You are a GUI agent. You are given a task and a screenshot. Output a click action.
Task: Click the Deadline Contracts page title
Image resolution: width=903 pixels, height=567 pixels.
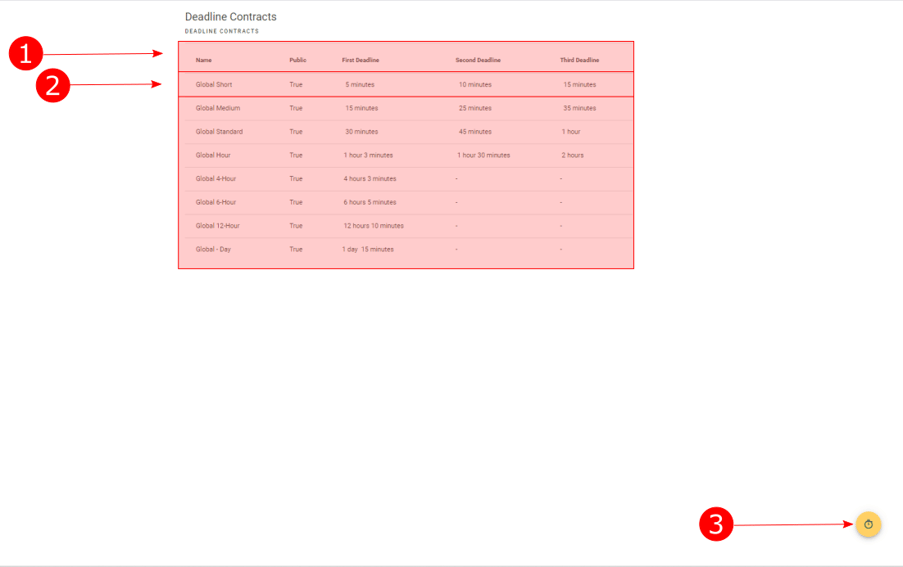click(x=231, y=17)
